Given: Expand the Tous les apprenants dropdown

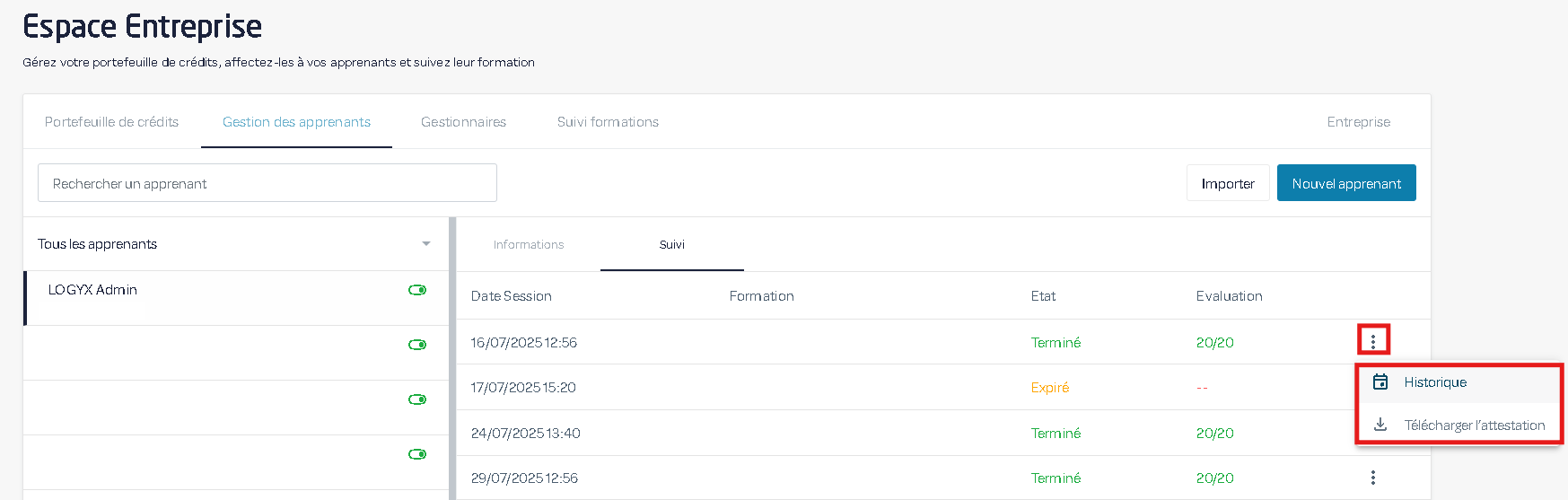Looking at the screenshot, I should click(x=425, y=244).
